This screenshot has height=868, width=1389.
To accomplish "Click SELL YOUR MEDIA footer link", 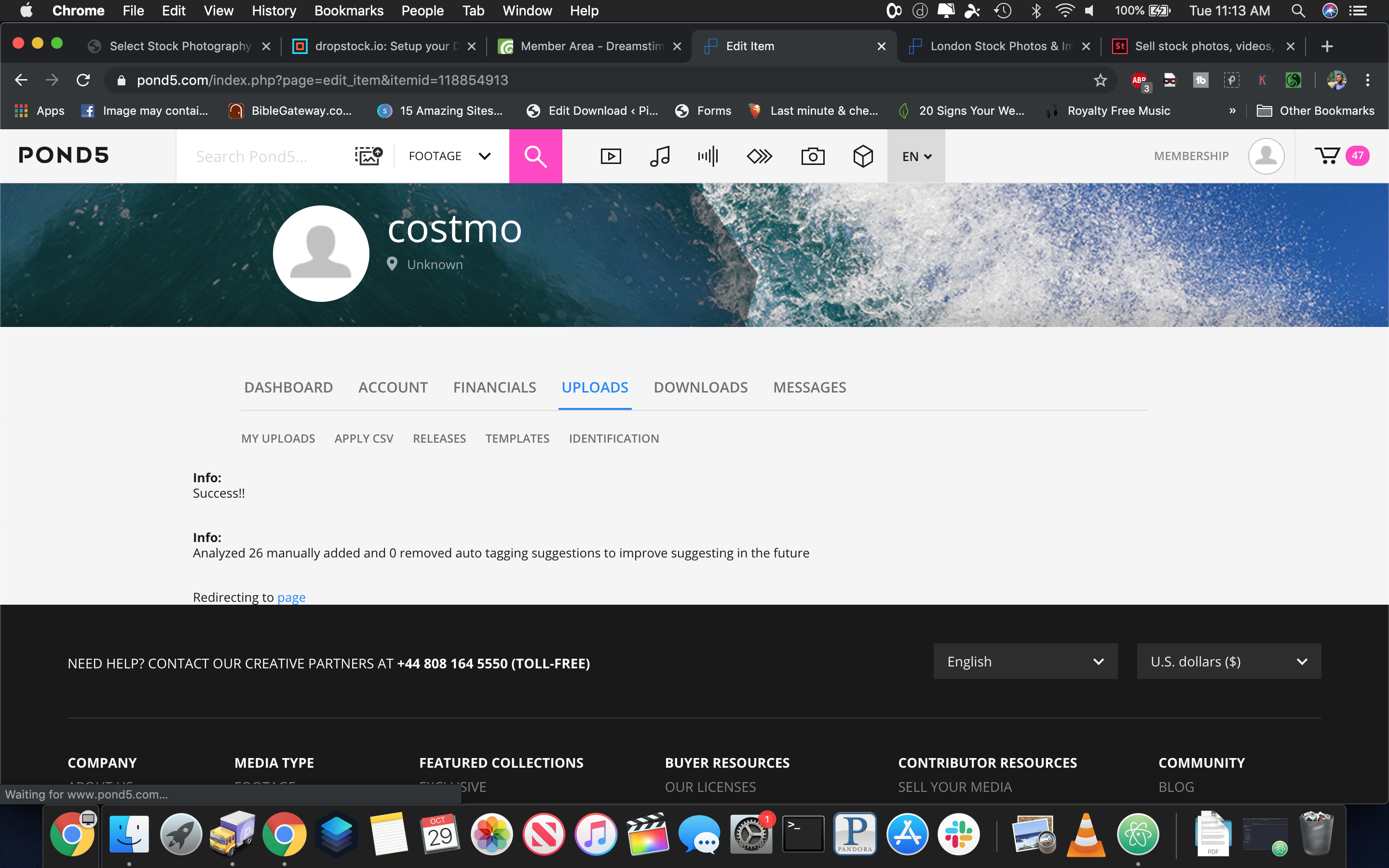I will pos(954,787).
